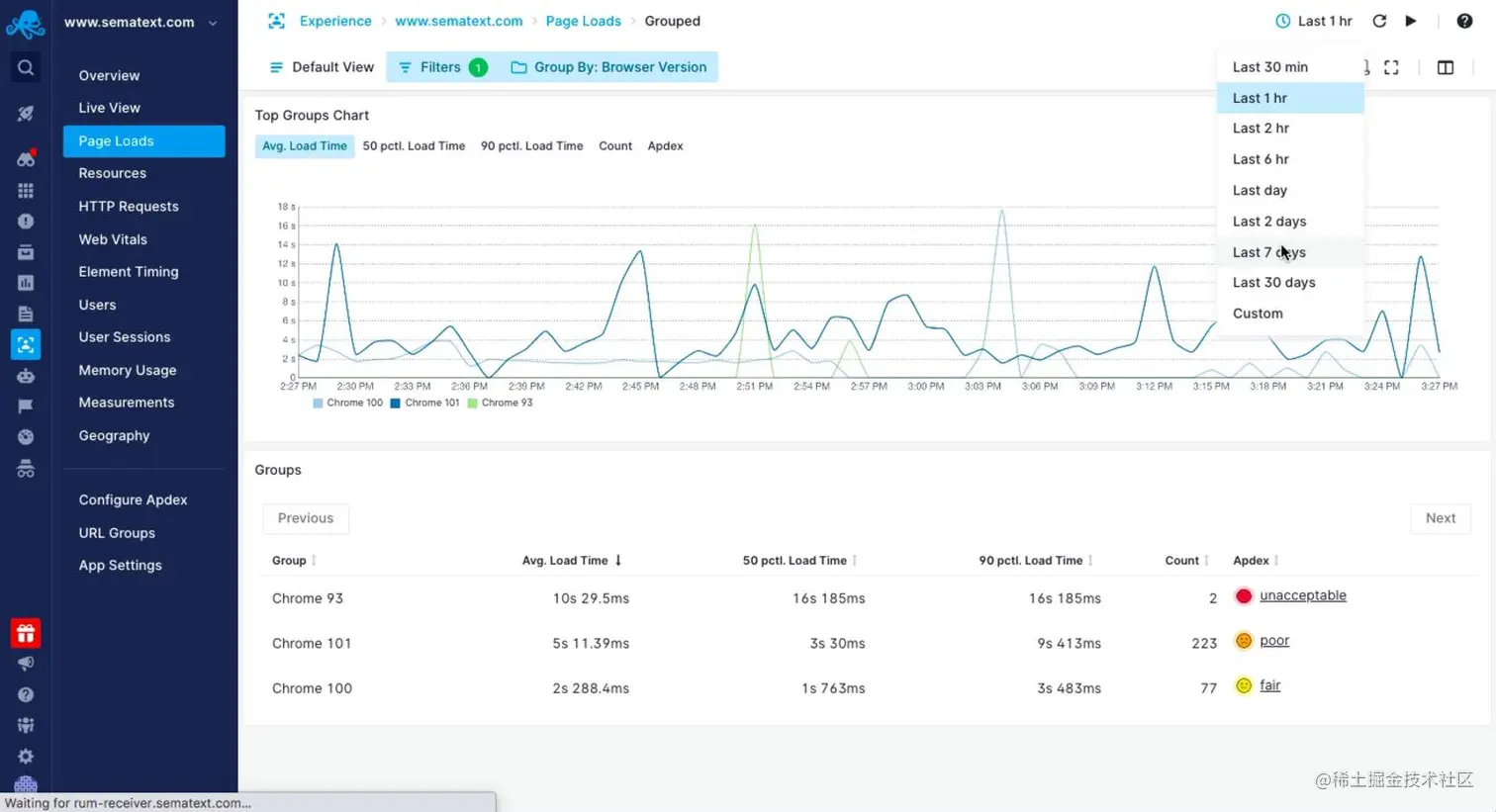Open the top-right help question mark icon
This screenshot has width=1496, height=812.
[x=1464, y=21]
